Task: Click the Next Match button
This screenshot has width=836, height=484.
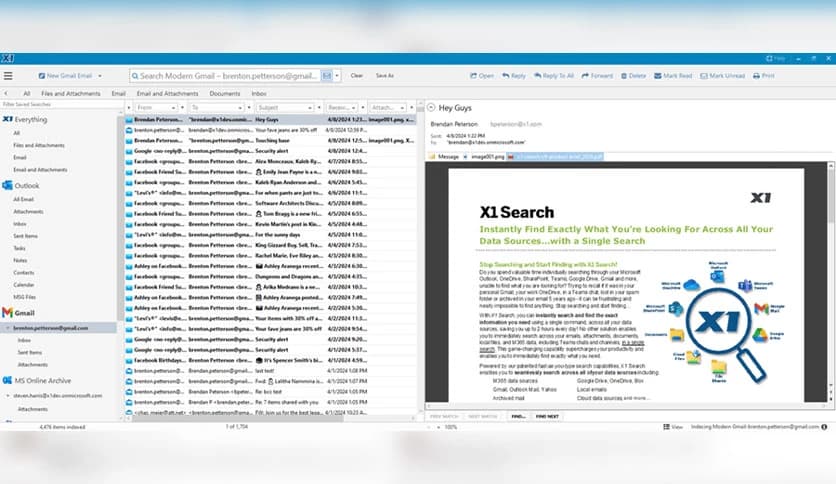Action: 483,416
